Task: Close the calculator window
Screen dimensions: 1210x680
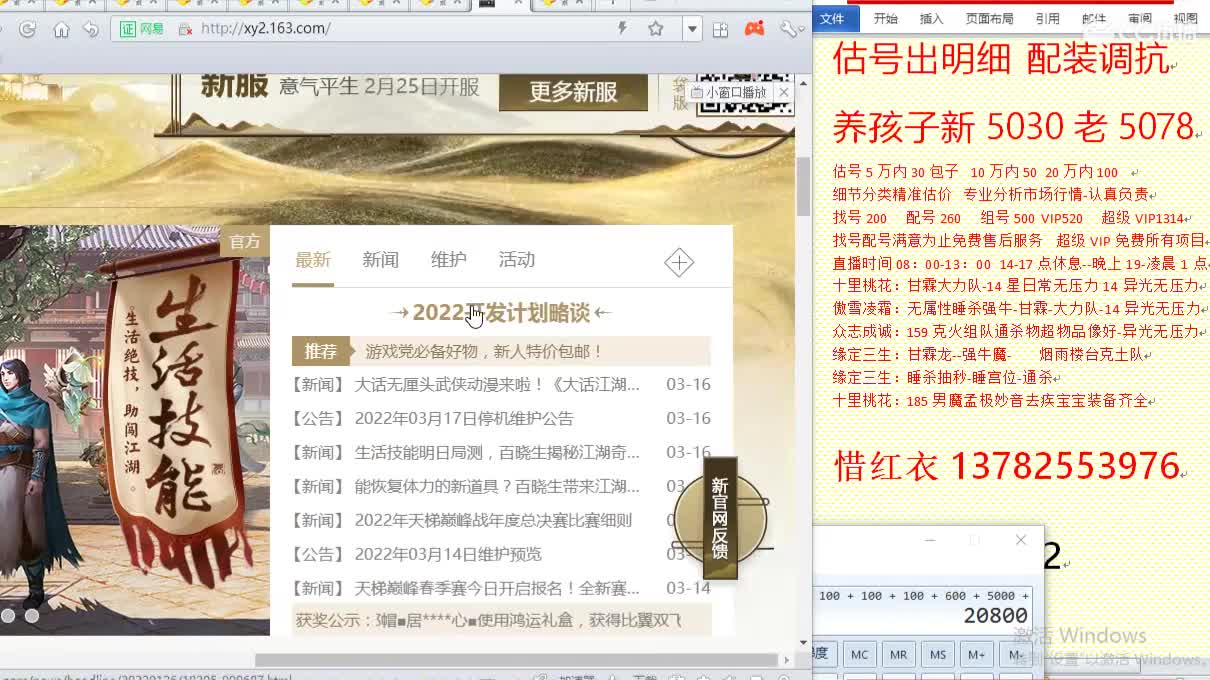Action: (1021, 540)
